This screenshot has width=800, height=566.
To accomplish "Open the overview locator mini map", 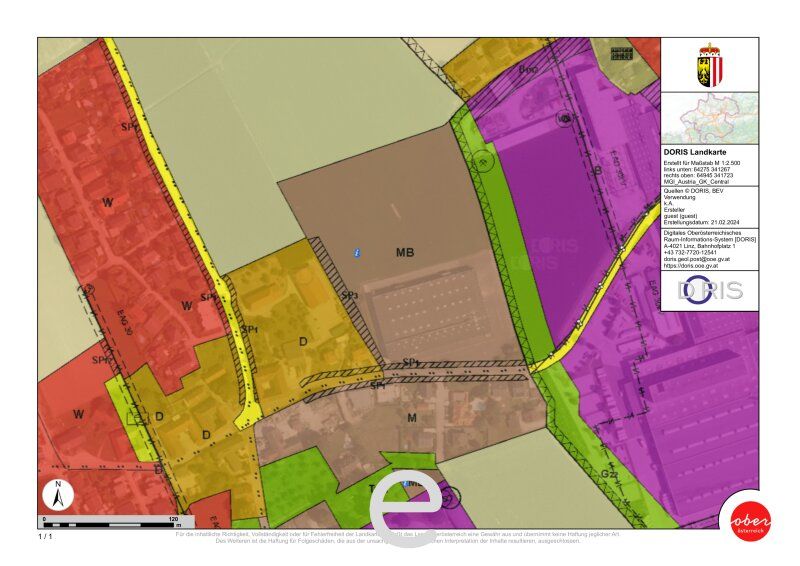I will [x=710, y=118].
